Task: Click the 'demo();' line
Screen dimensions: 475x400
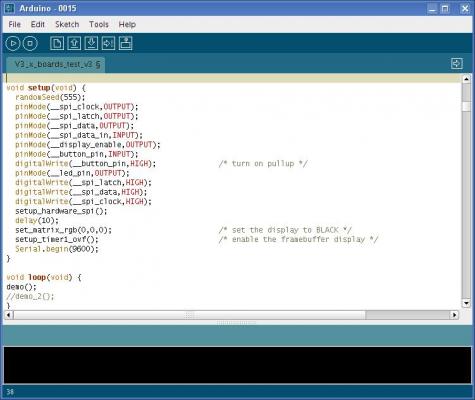Action: pyautogui.click(x=21, y=287)
